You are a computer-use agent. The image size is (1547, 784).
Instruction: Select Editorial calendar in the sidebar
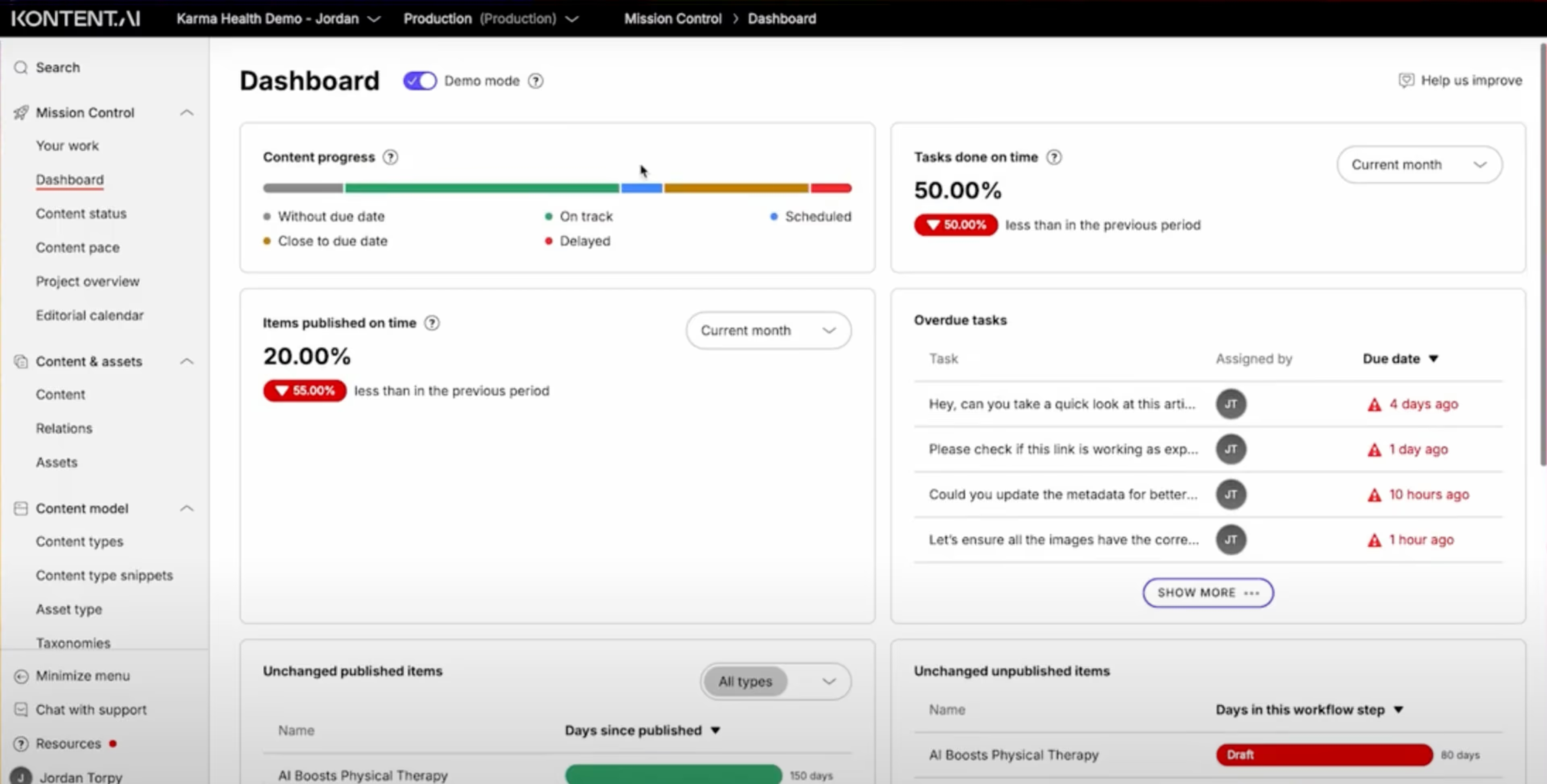click(x=90, y=314)
